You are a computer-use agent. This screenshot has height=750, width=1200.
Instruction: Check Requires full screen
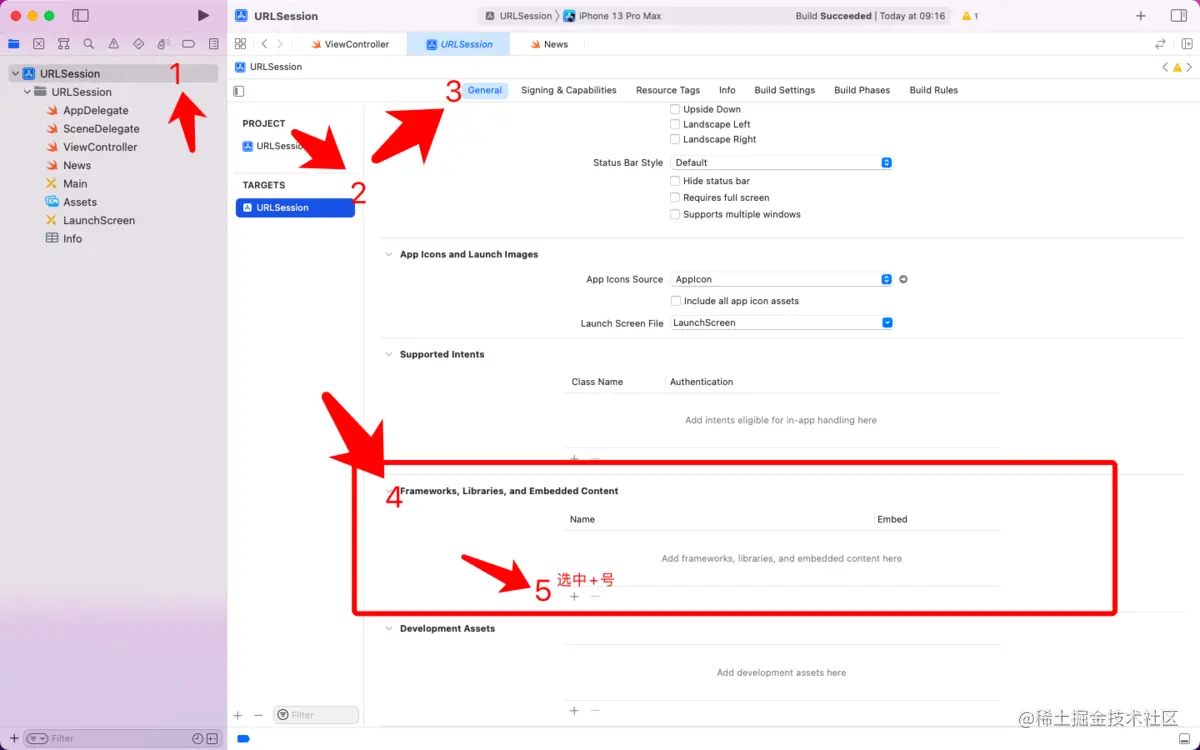click(x=675, y=197)
